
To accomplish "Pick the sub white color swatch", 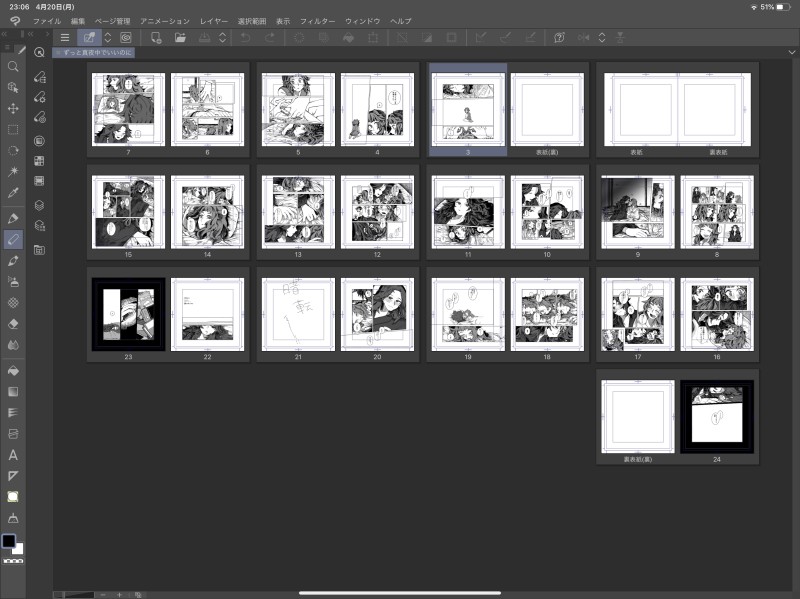I will [19, 549].
